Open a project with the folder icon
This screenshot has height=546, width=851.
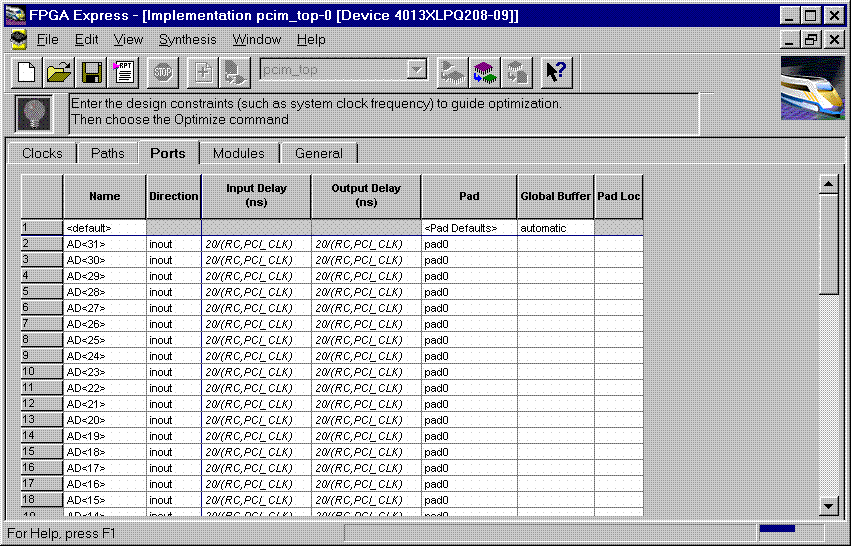tap(59, 72)
